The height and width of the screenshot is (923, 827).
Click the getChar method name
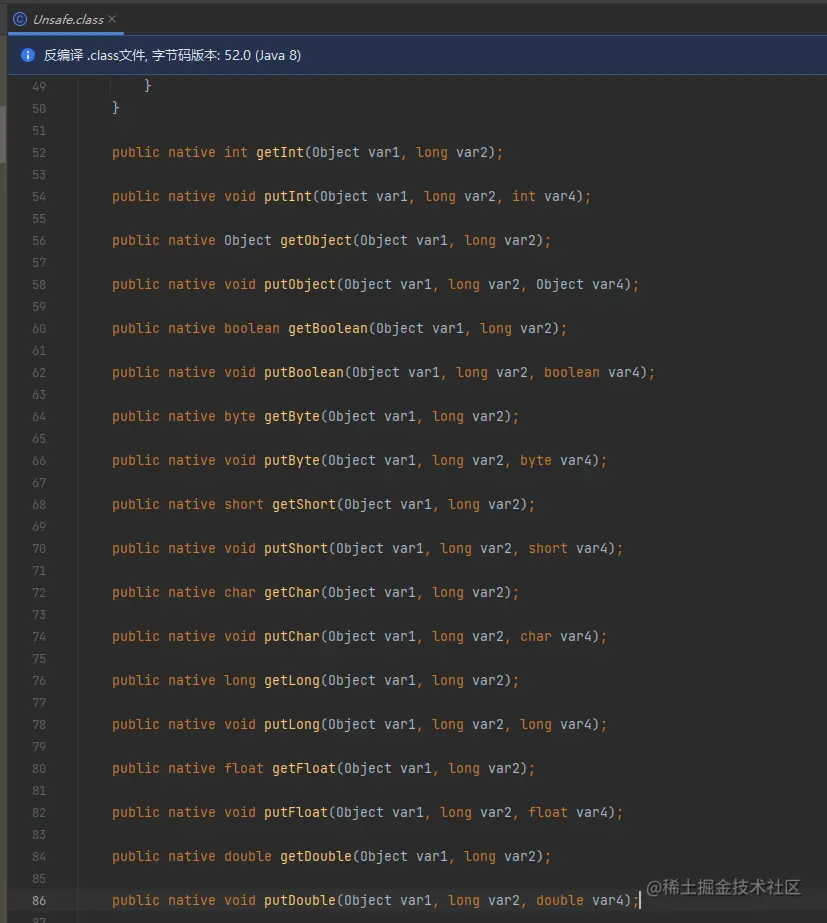coord(292,593)
